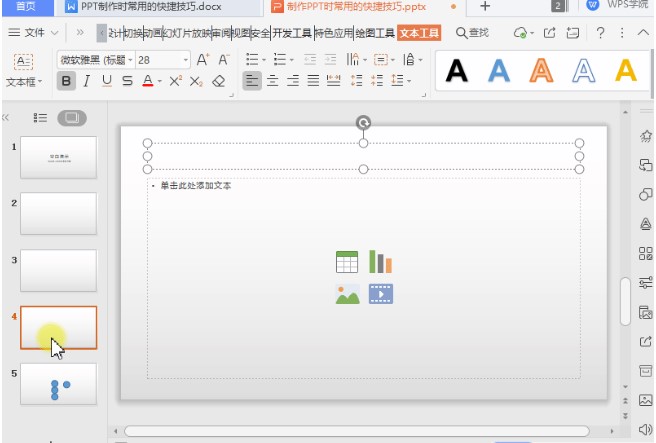Select slide 5 thumbnail

pos(59,384)
